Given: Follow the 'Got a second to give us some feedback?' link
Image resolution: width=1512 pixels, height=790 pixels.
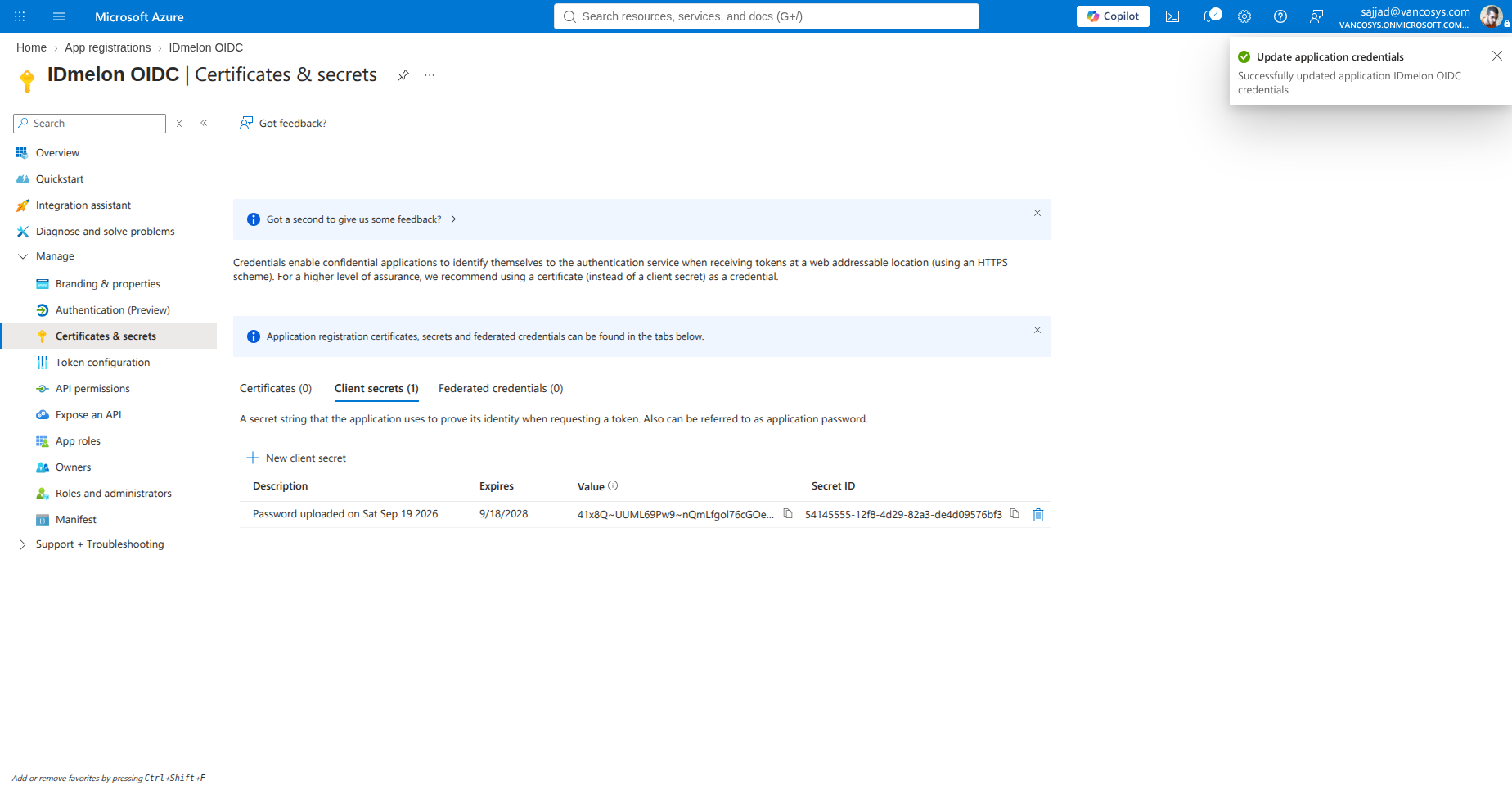Looking at the screenshot, I should point(361,219).
